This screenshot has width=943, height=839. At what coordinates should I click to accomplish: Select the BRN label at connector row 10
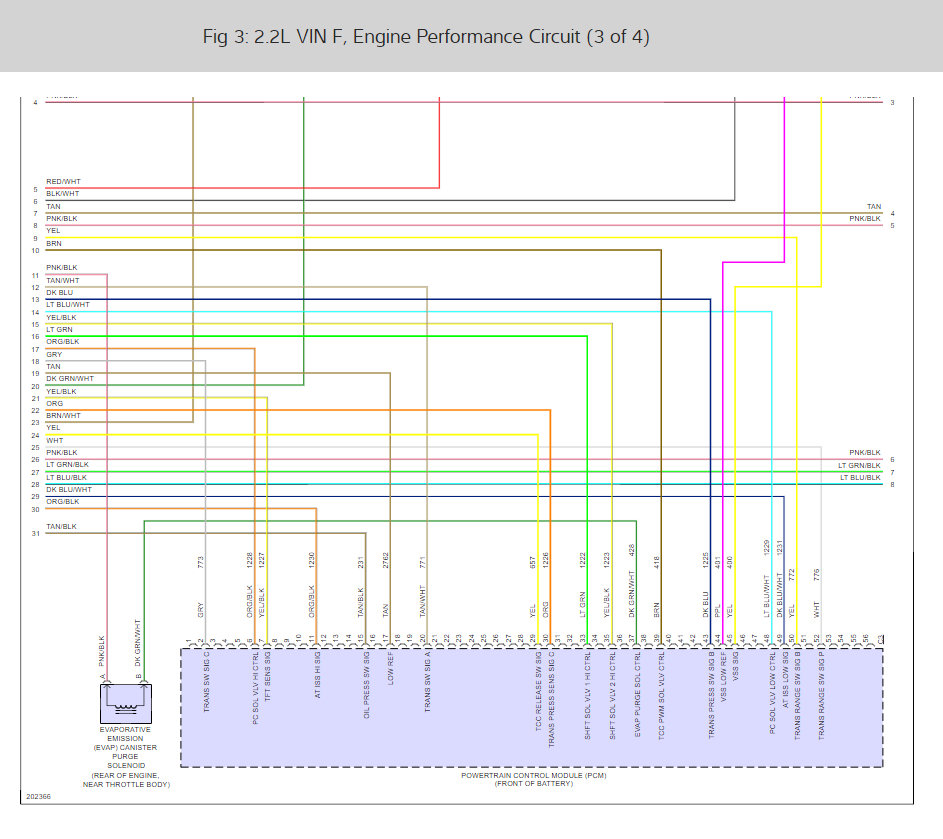click(54, 244)
